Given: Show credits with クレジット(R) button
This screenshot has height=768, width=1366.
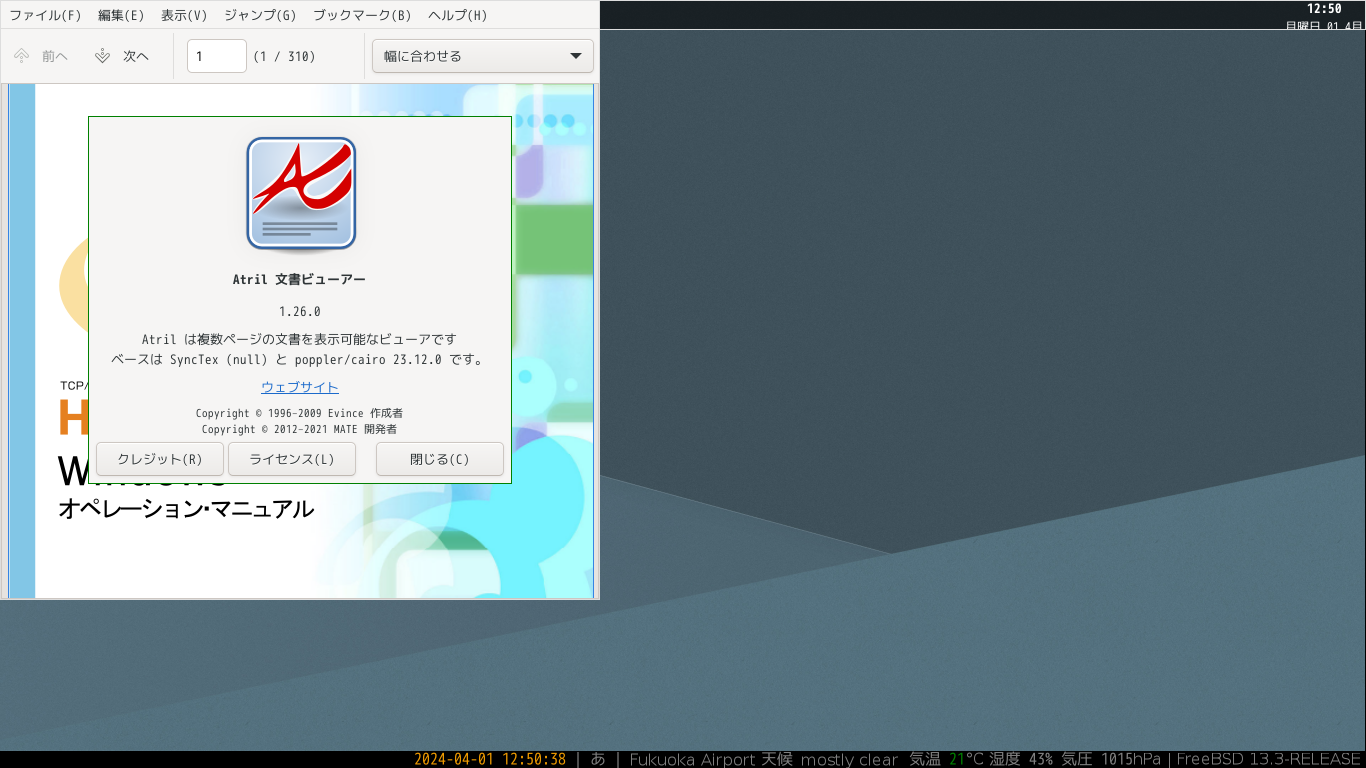Looking at the screenshot, I should click(x=160, y=459).
